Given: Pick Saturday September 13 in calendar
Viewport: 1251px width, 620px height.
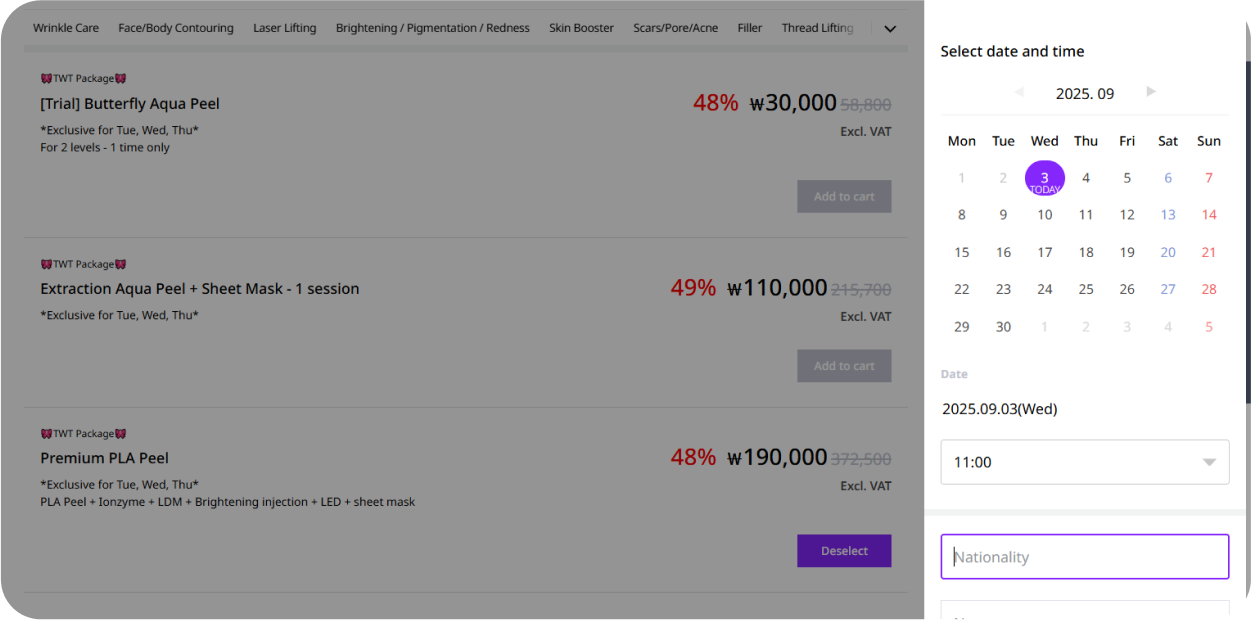Looking at the screenshot, I should tap(1168, 215).
